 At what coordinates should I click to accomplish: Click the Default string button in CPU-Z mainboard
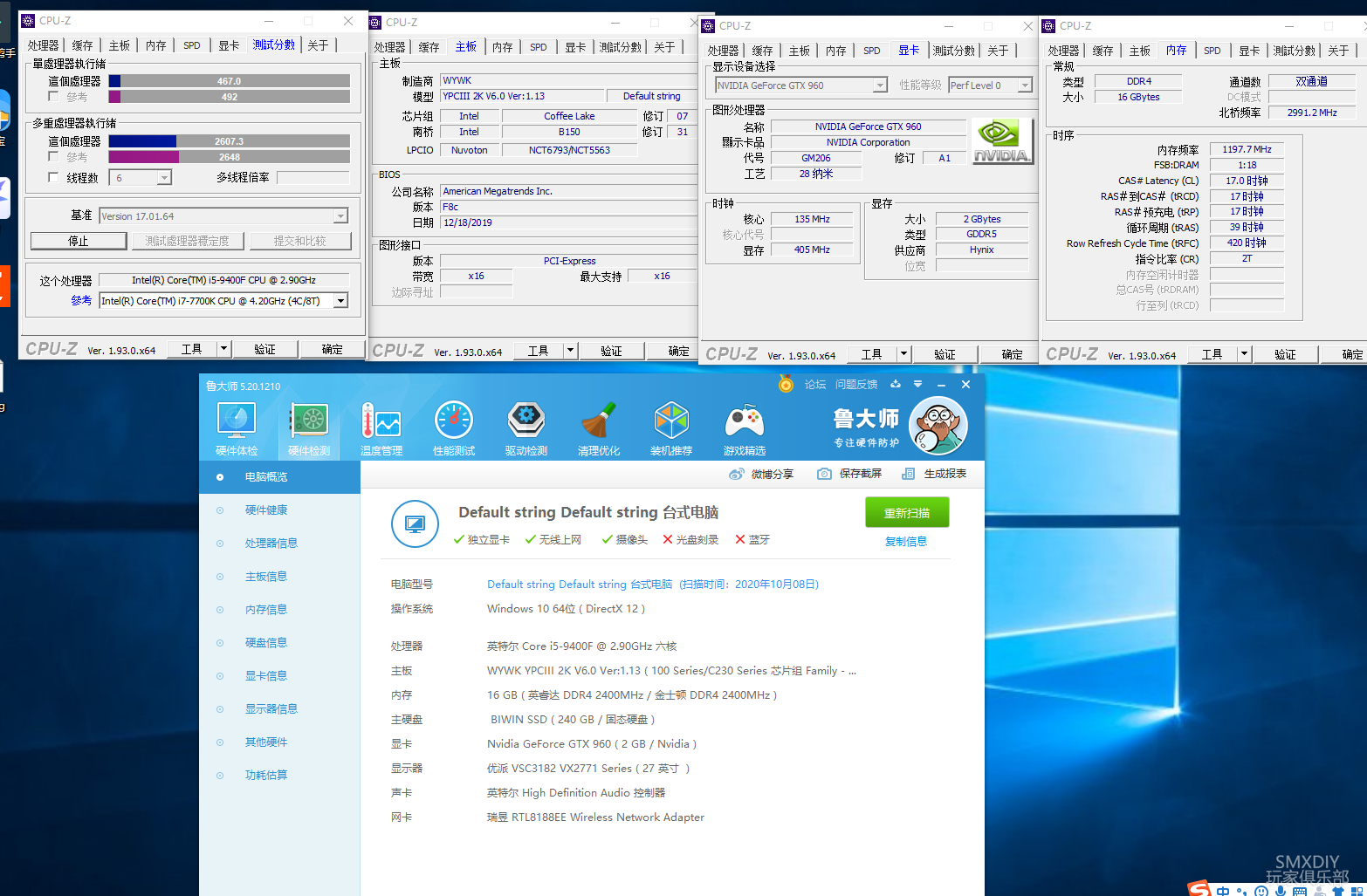coord(651,96)
